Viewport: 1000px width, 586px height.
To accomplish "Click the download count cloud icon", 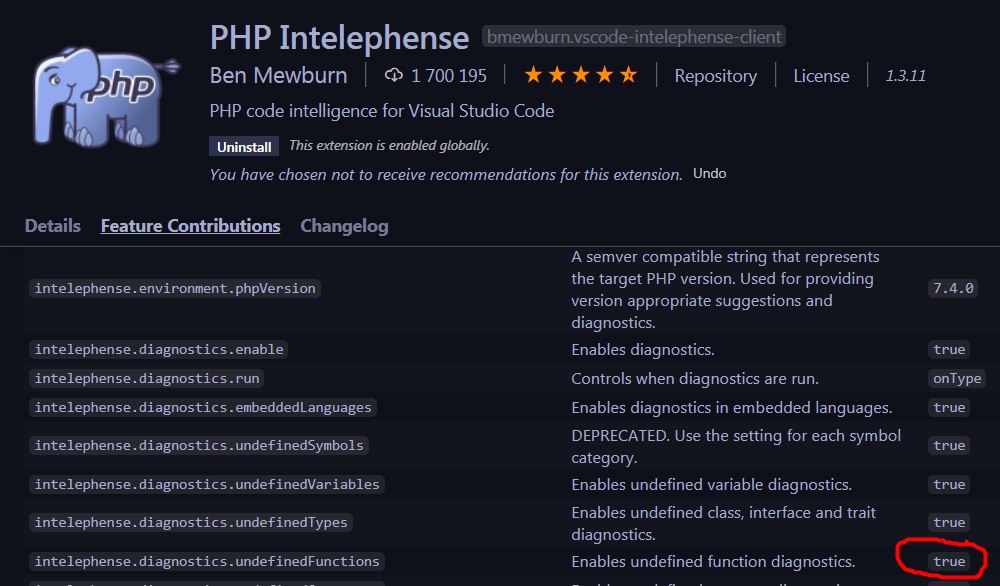I will (x=393, y=76).
